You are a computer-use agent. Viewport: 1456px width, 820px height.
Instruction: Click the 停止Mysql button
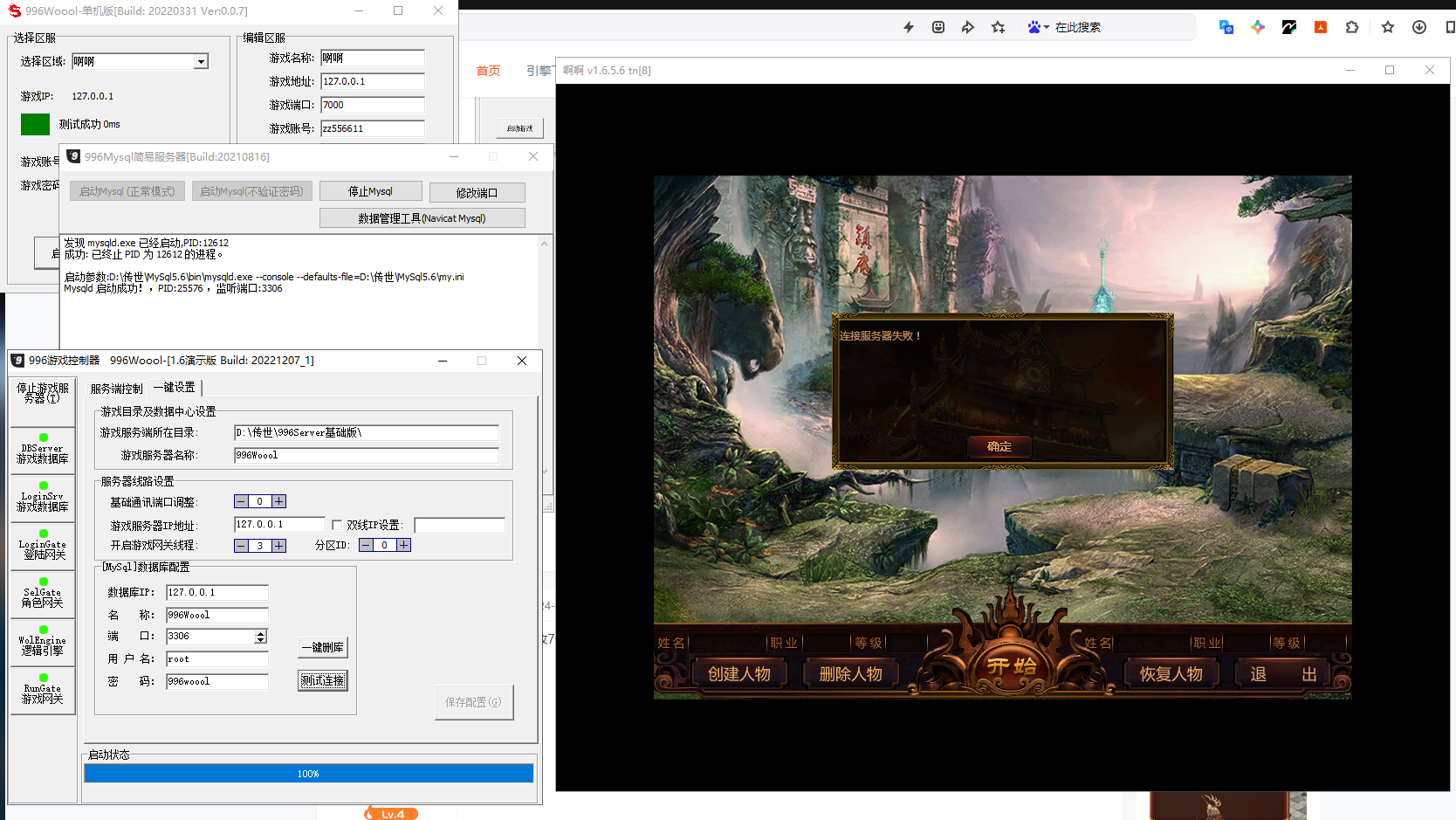pyautogui.click(x=371, y=191)
